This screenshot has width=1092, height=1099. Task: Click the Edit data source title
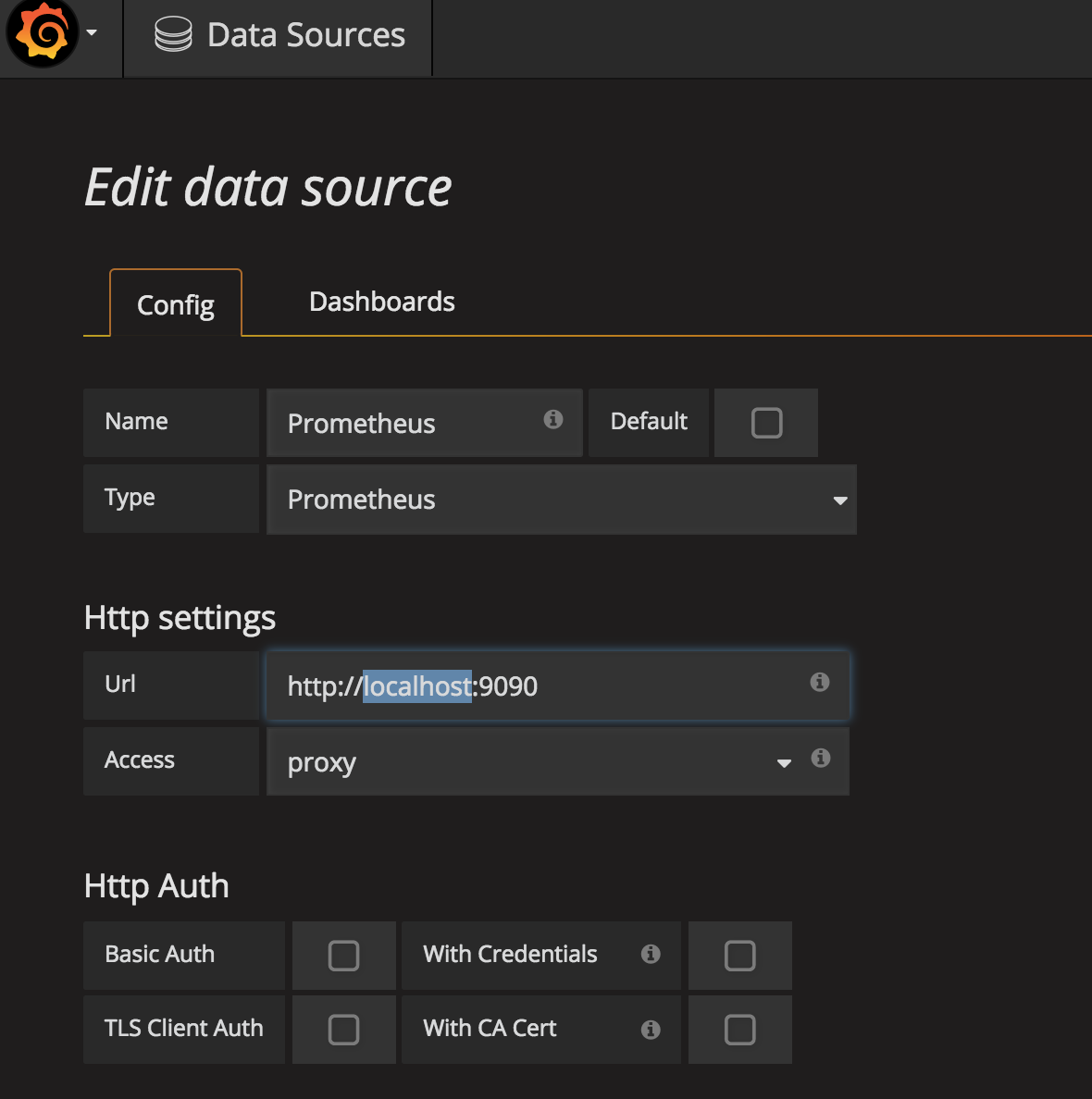click(x=268, y=187)
